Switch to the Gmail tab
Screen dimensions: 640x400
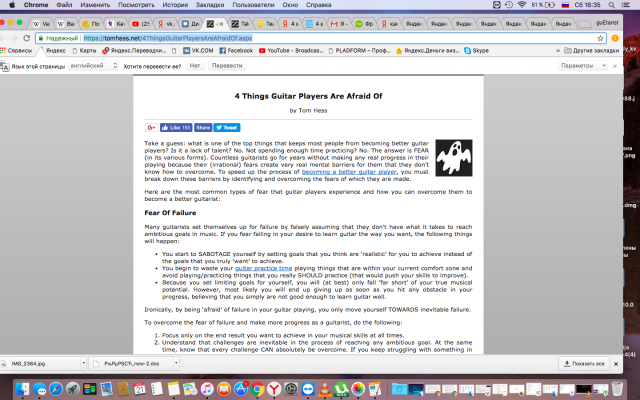(x=339, y=24)
